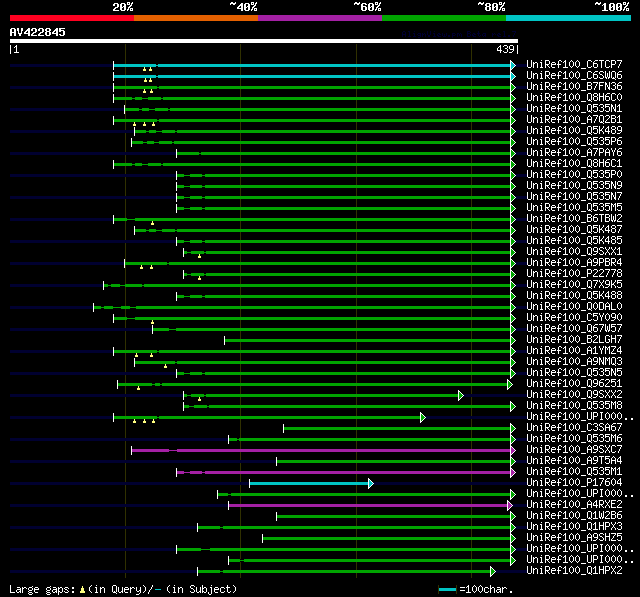Click the AV422845 query name

(38, 32)
